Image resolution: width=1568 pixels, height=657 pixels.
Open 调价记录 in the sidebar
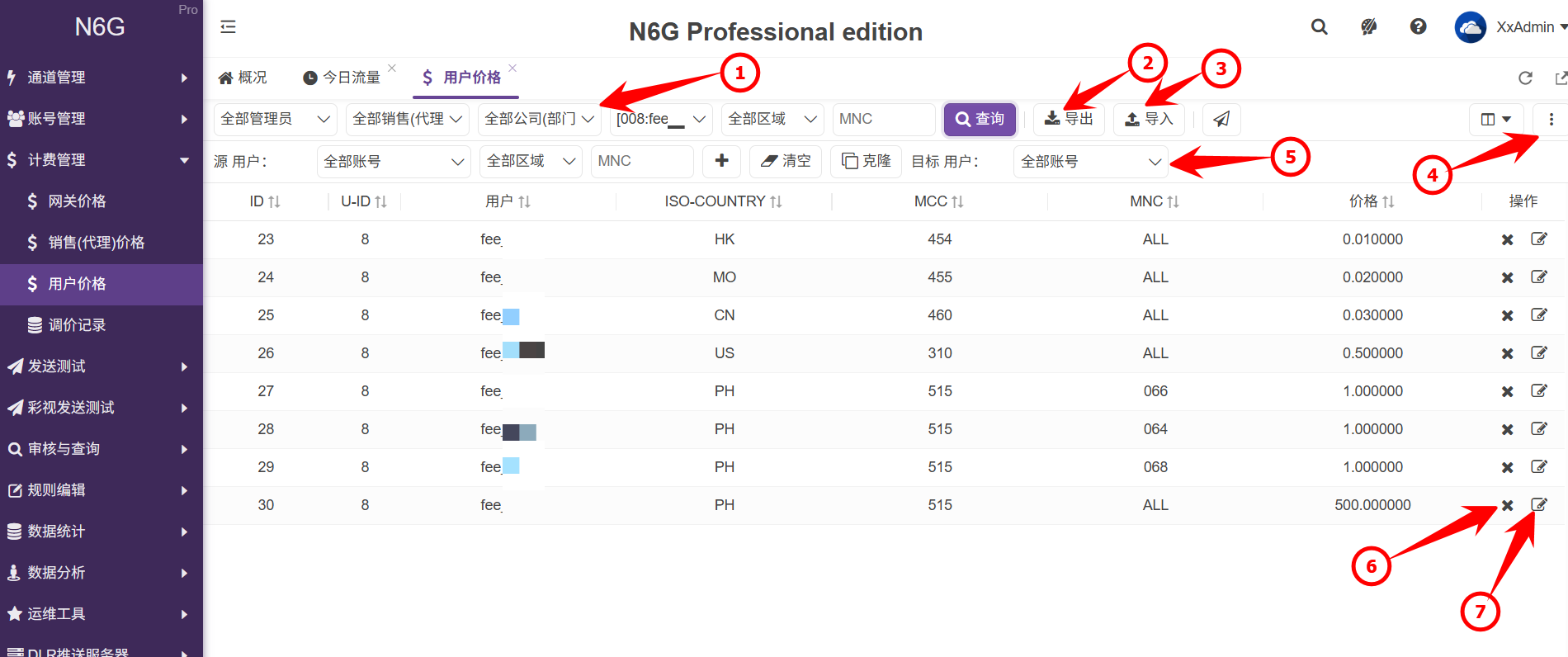coord(102,325)
